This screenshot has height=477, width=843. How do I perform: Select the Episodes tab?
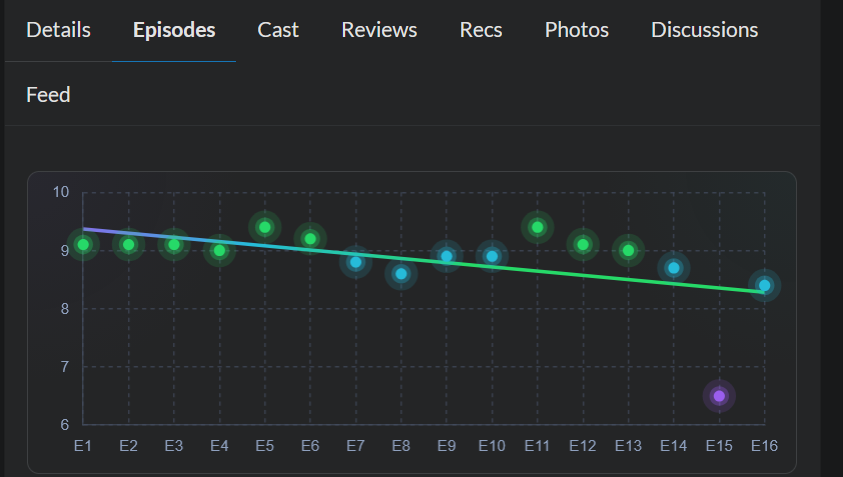(x=174, y=30)
